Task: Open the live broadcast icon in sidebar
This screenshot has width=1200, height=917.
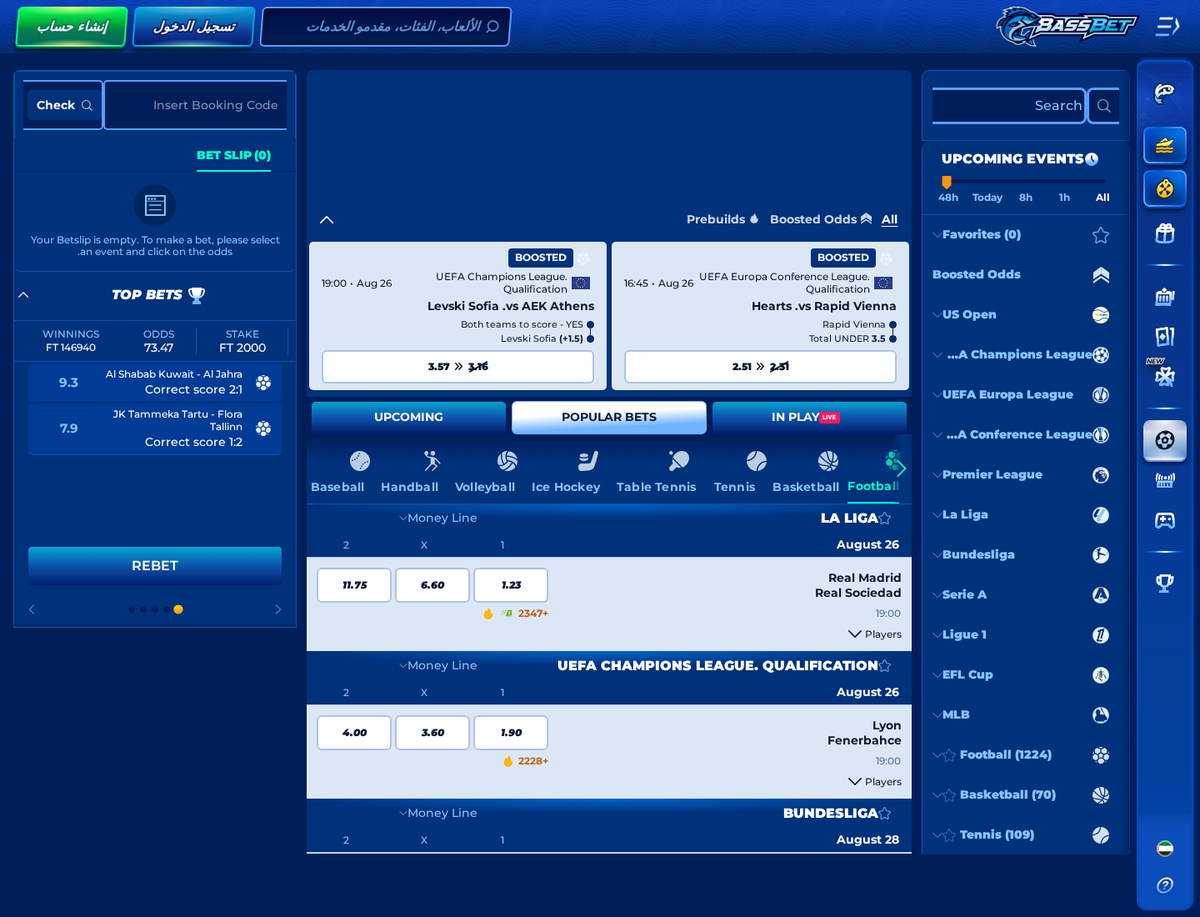Action: 1164,480
